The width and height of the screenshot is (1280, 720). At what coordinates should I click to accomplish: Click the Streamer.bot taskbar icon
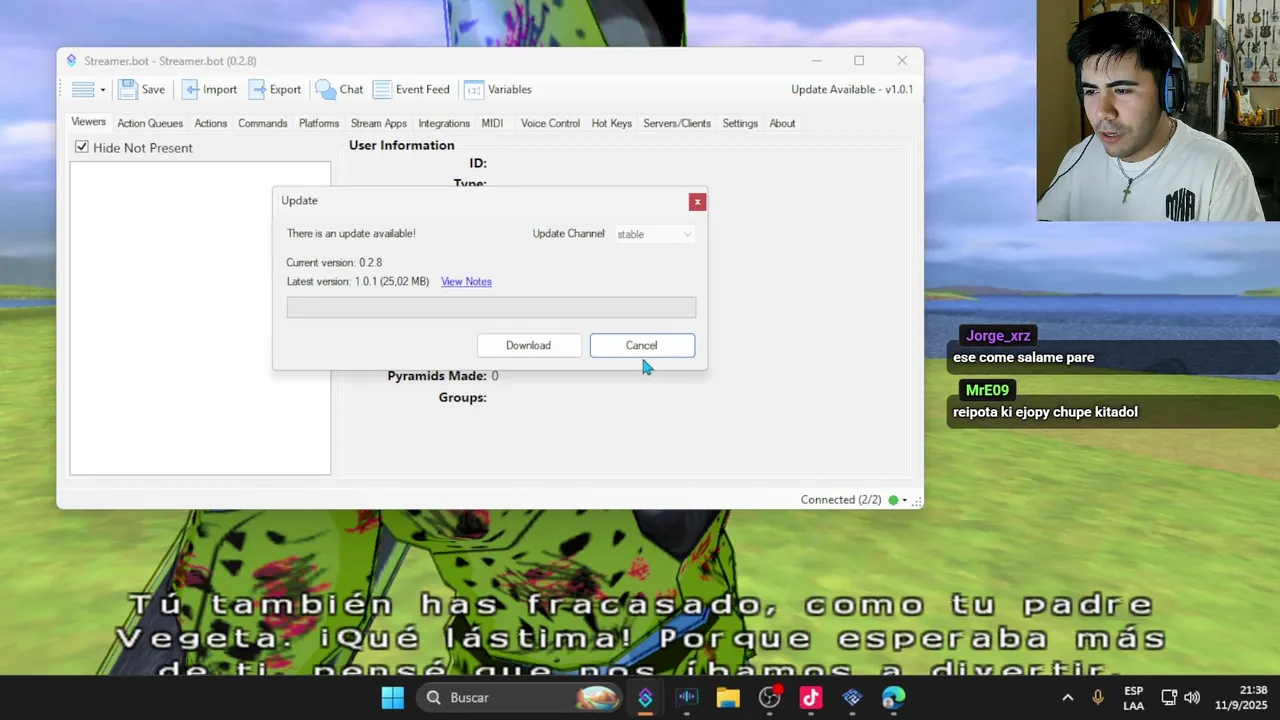coord(645,698)
